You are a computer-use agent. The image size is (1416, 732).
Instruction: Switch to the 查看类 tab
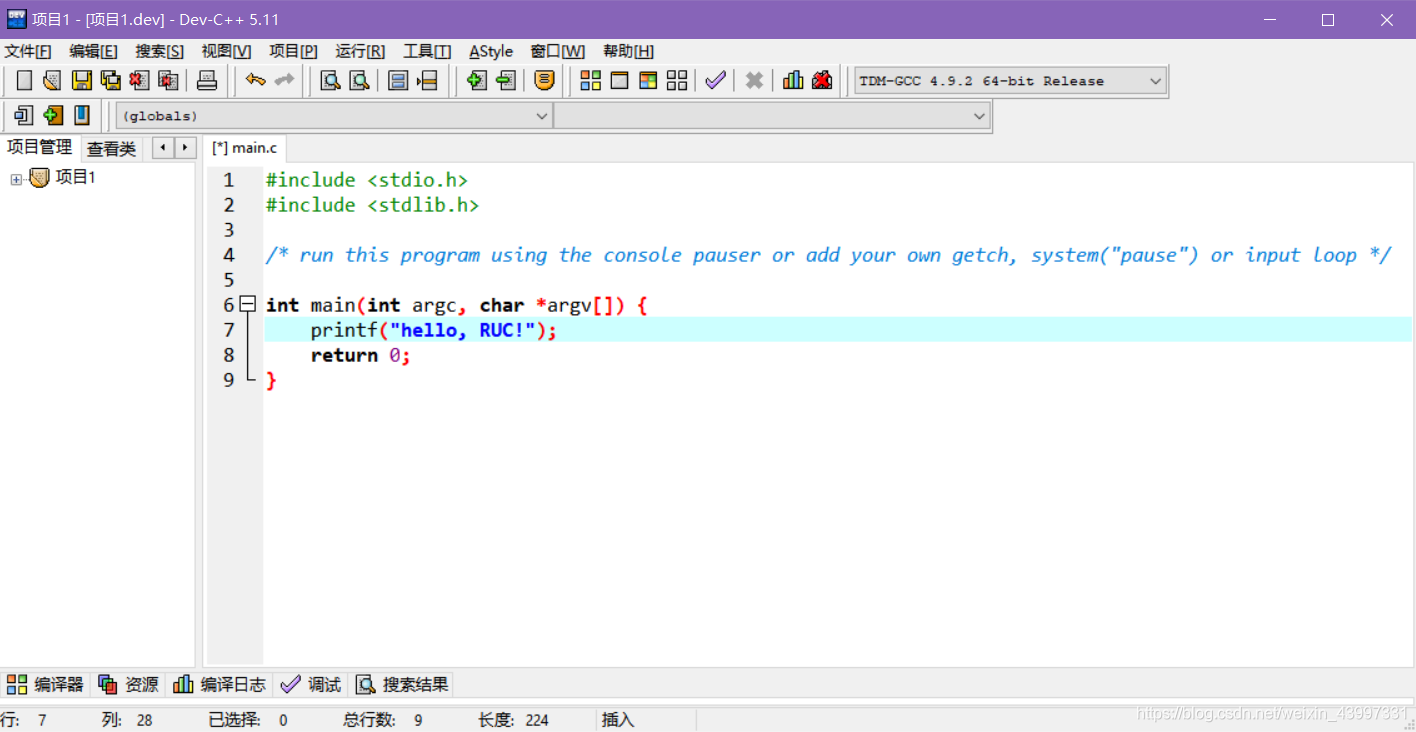111,149
